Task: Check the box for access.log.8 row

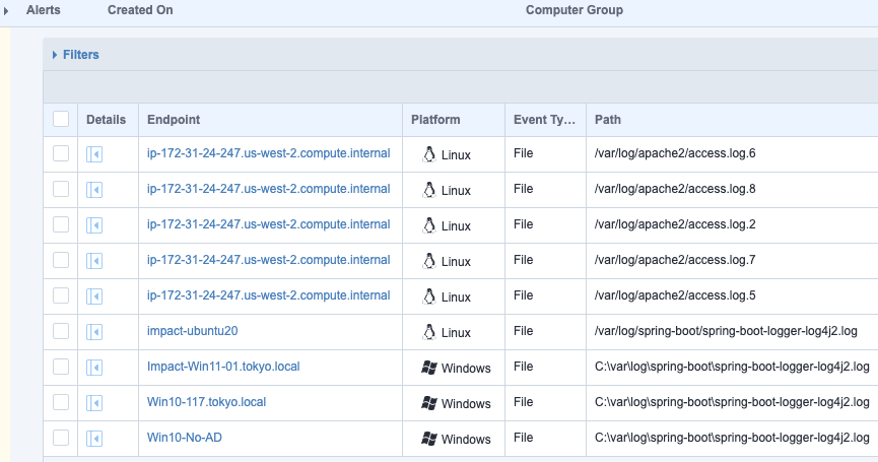Action: 61,189
